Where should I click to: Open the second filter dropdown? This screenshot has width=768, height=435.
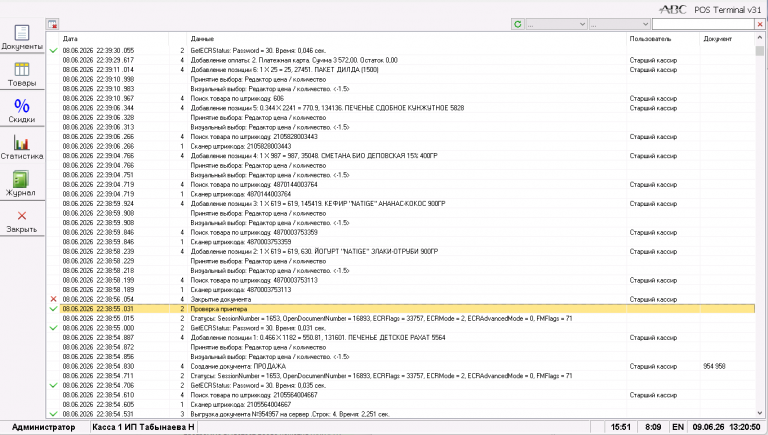pos(620,24)
